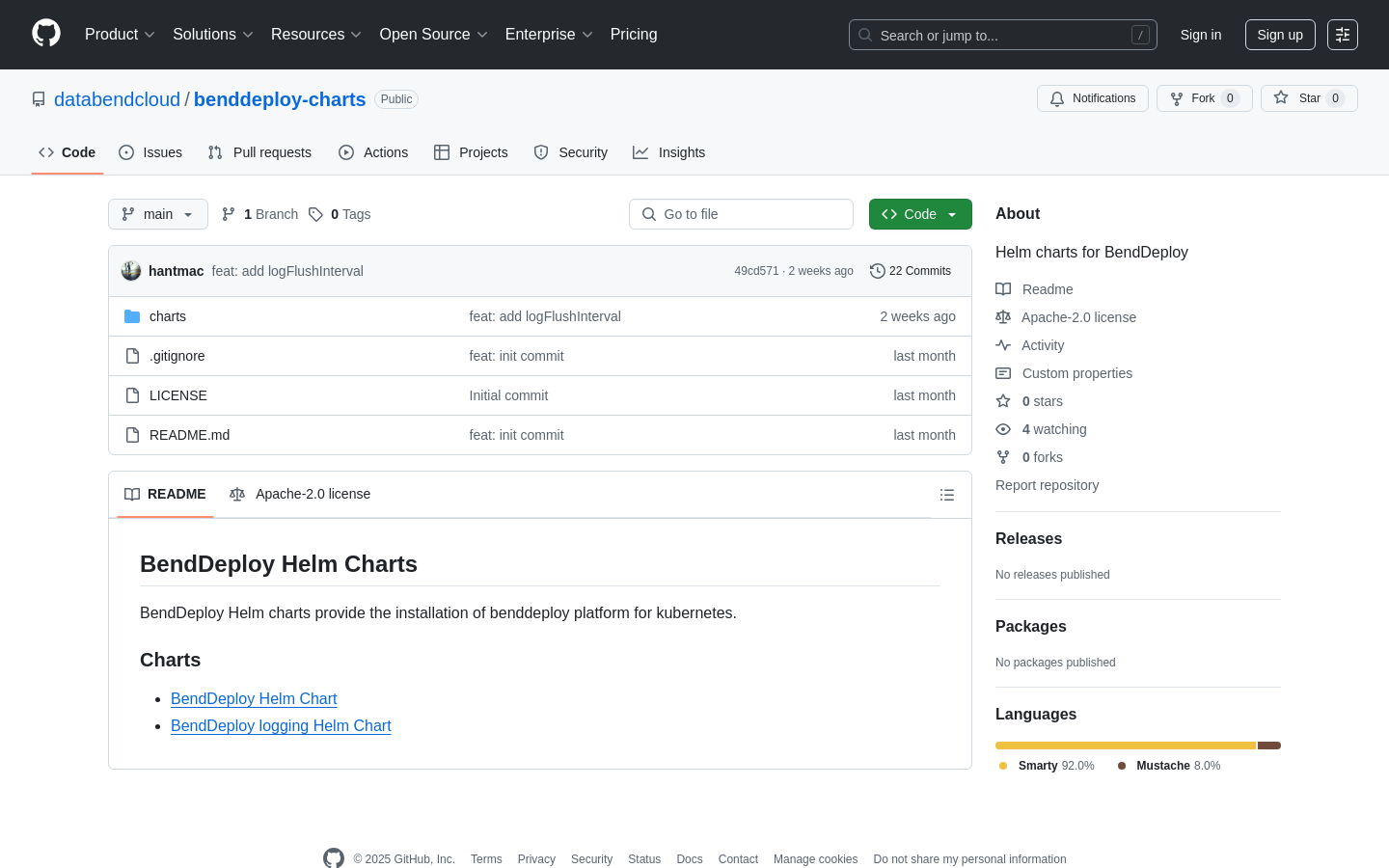Click the search magnifier icon in header
The width and height of the screenshot is (1389, 868).
tap(865, 35)
